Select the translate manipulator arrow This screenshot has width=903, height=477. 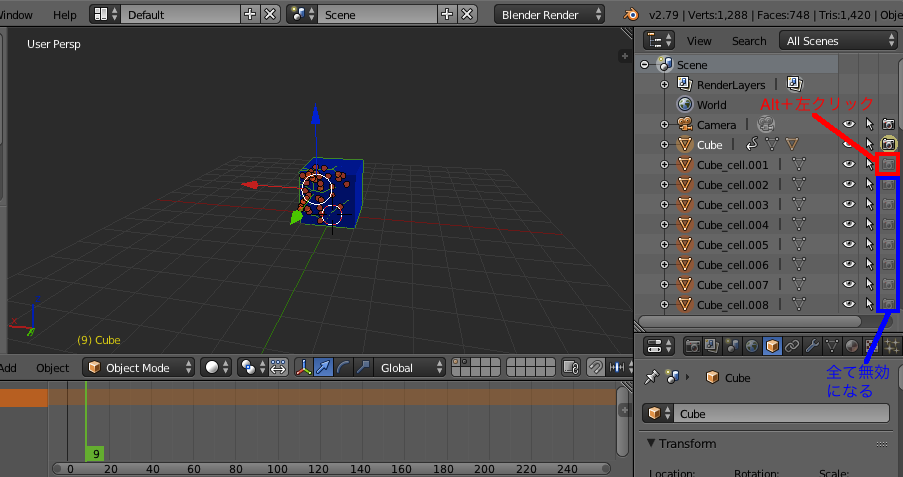pos(324,367)
